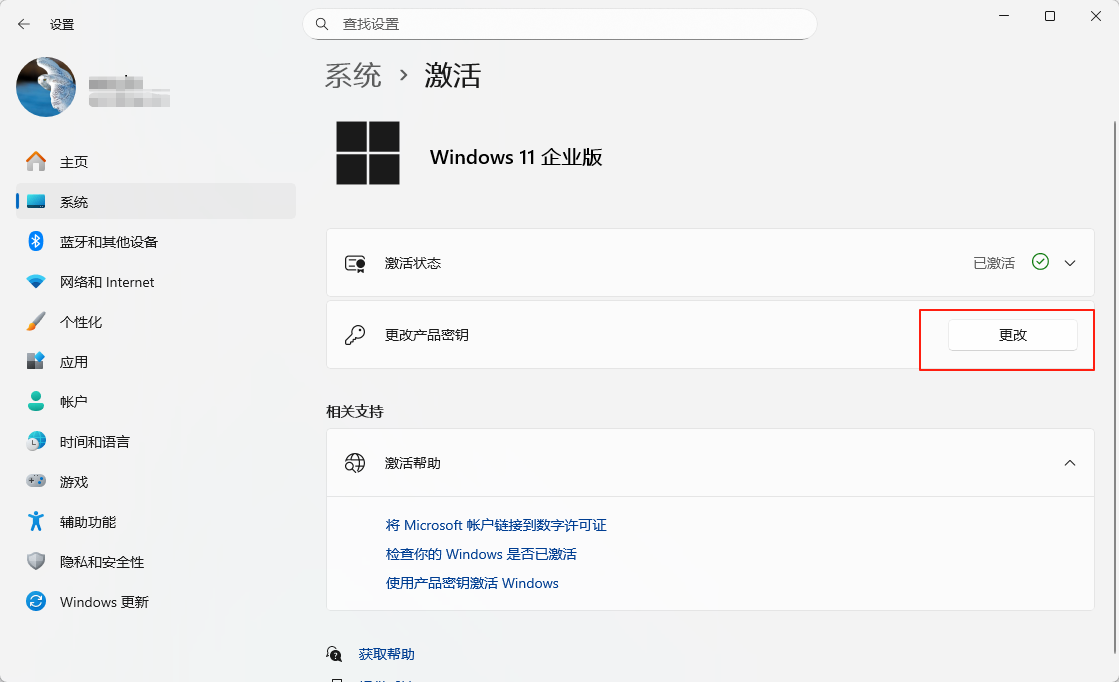The image size is (1119, 682).
Task: Open the Accounts (帐户) person icon
Action: click(36, 402)
